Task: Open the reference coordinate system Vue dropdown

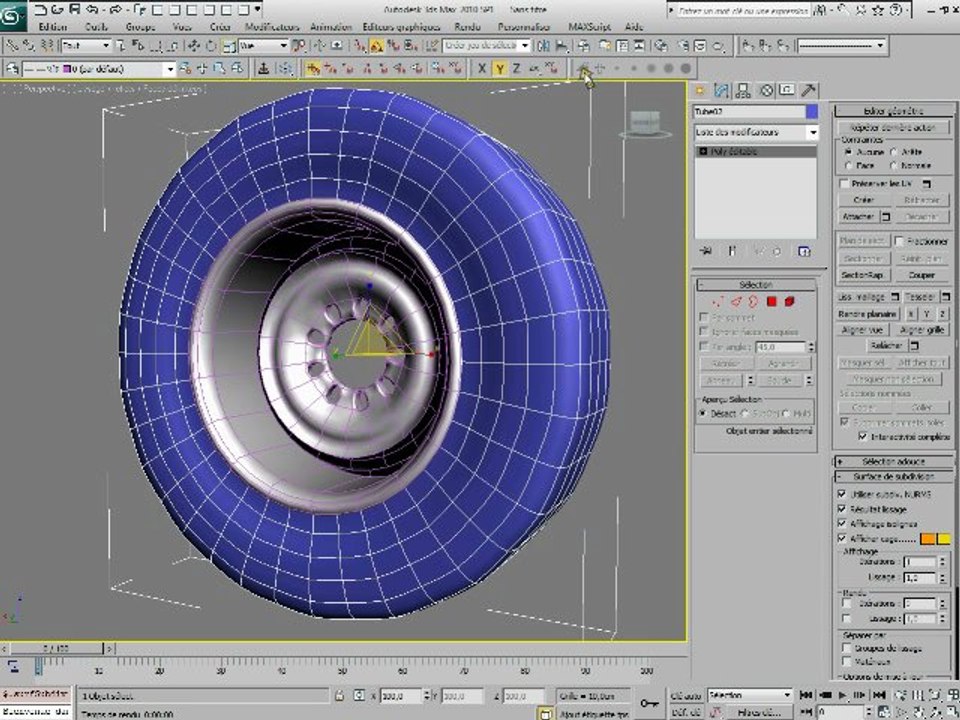Action: tap(263, 46)
